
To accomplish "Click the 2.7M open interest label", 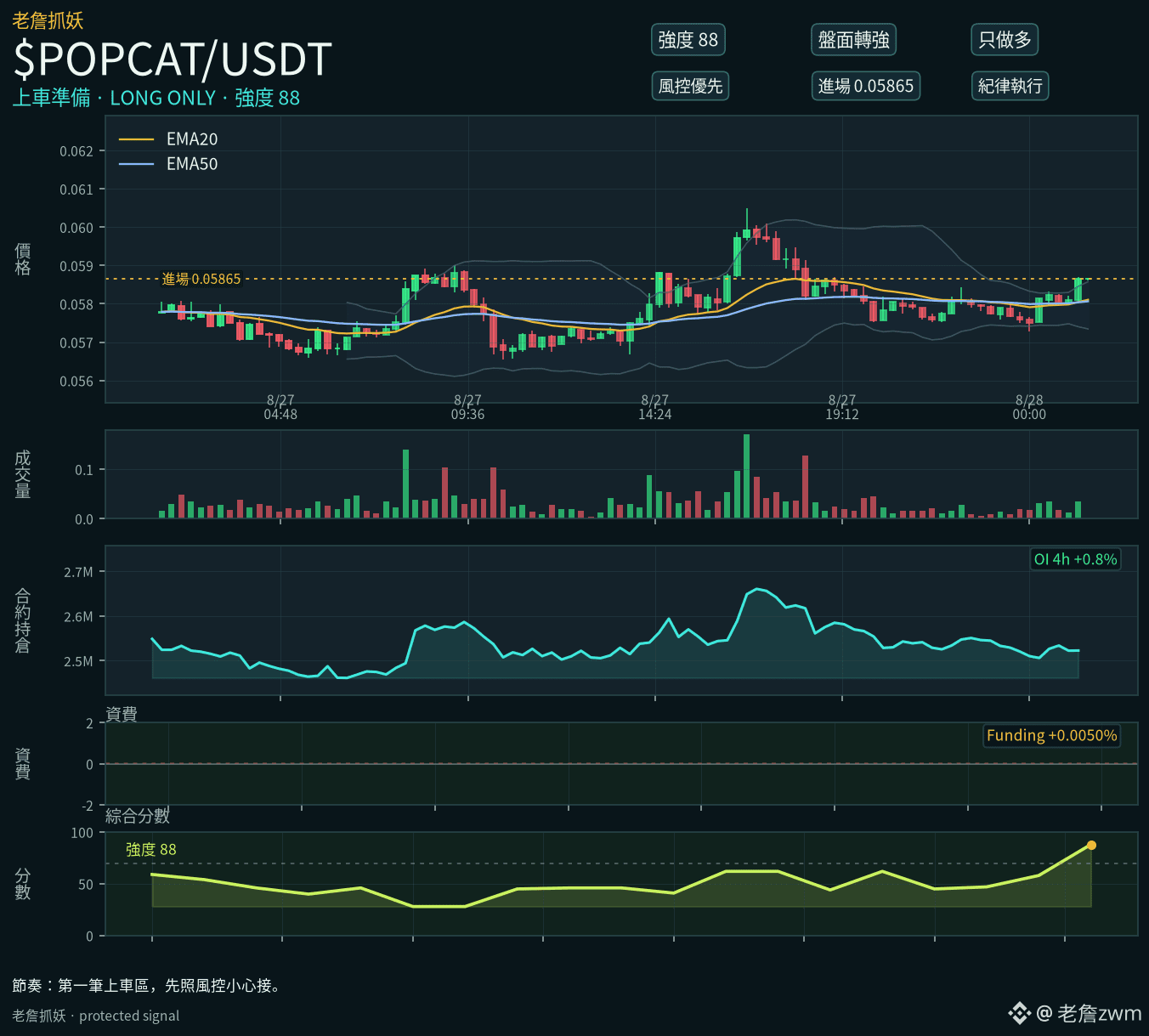I will [78, 572].
